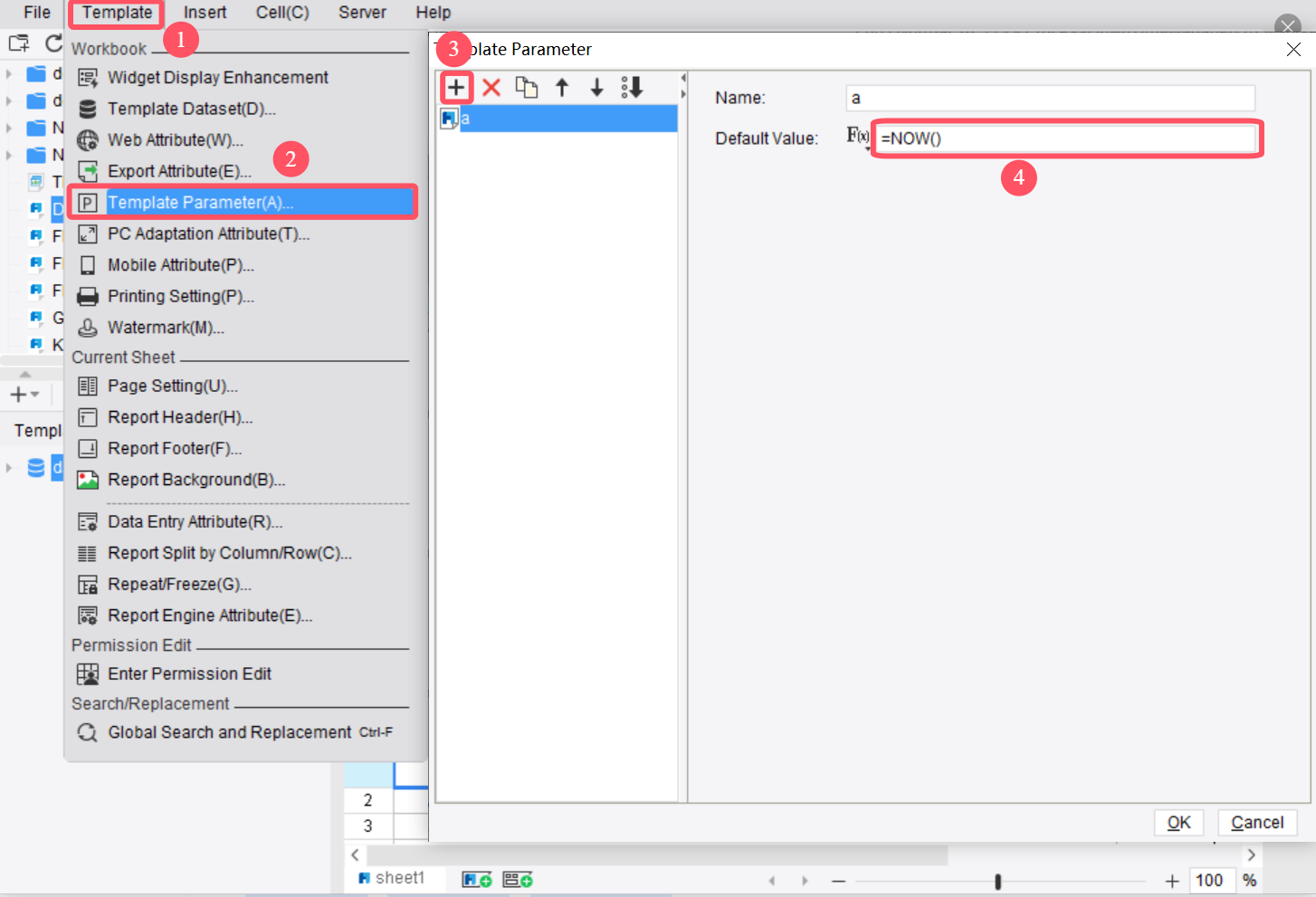Screen dimensions: 1316x897
Task: Confirm with the OK button
Action: 1178,823
